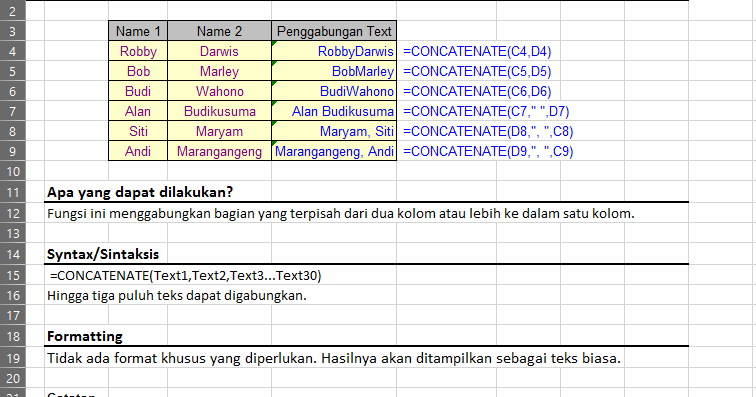This screenshot has height=397, width=756.
Task: Select row header 19
Action: tap(13, 358)
